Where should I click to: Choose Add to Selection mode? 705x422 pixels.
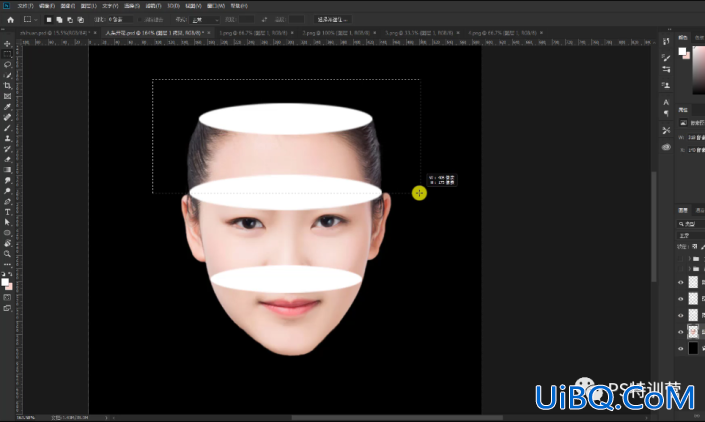(59, 20)
